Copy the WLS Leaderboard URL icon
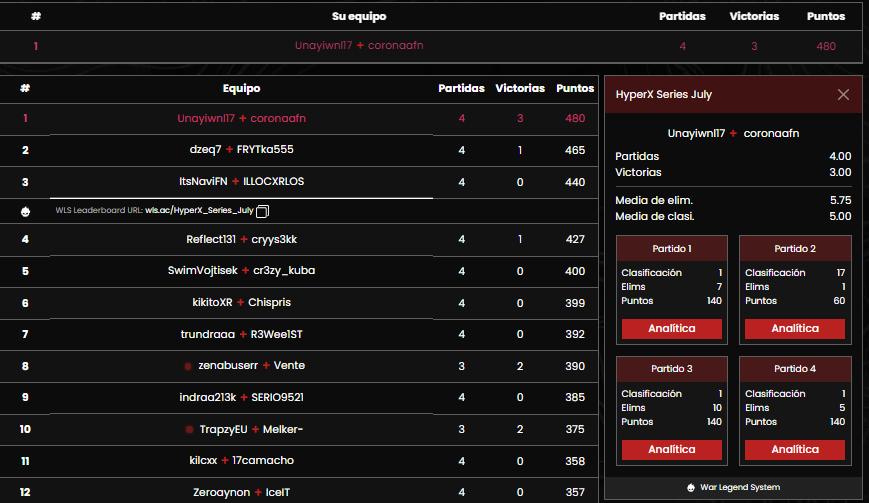869x503 pixels. coord(263,211)
